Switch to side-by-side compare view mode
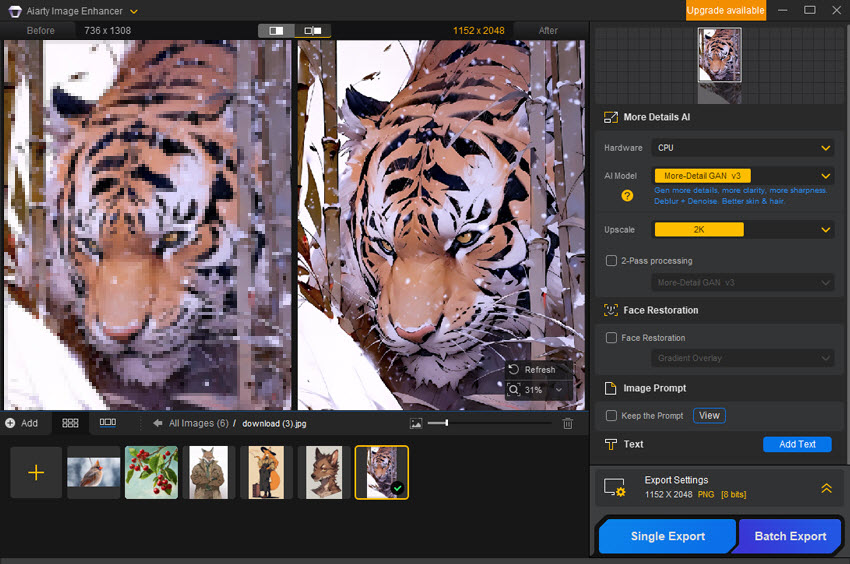Viewport: 850px width, 564px height. coord(312,31)
